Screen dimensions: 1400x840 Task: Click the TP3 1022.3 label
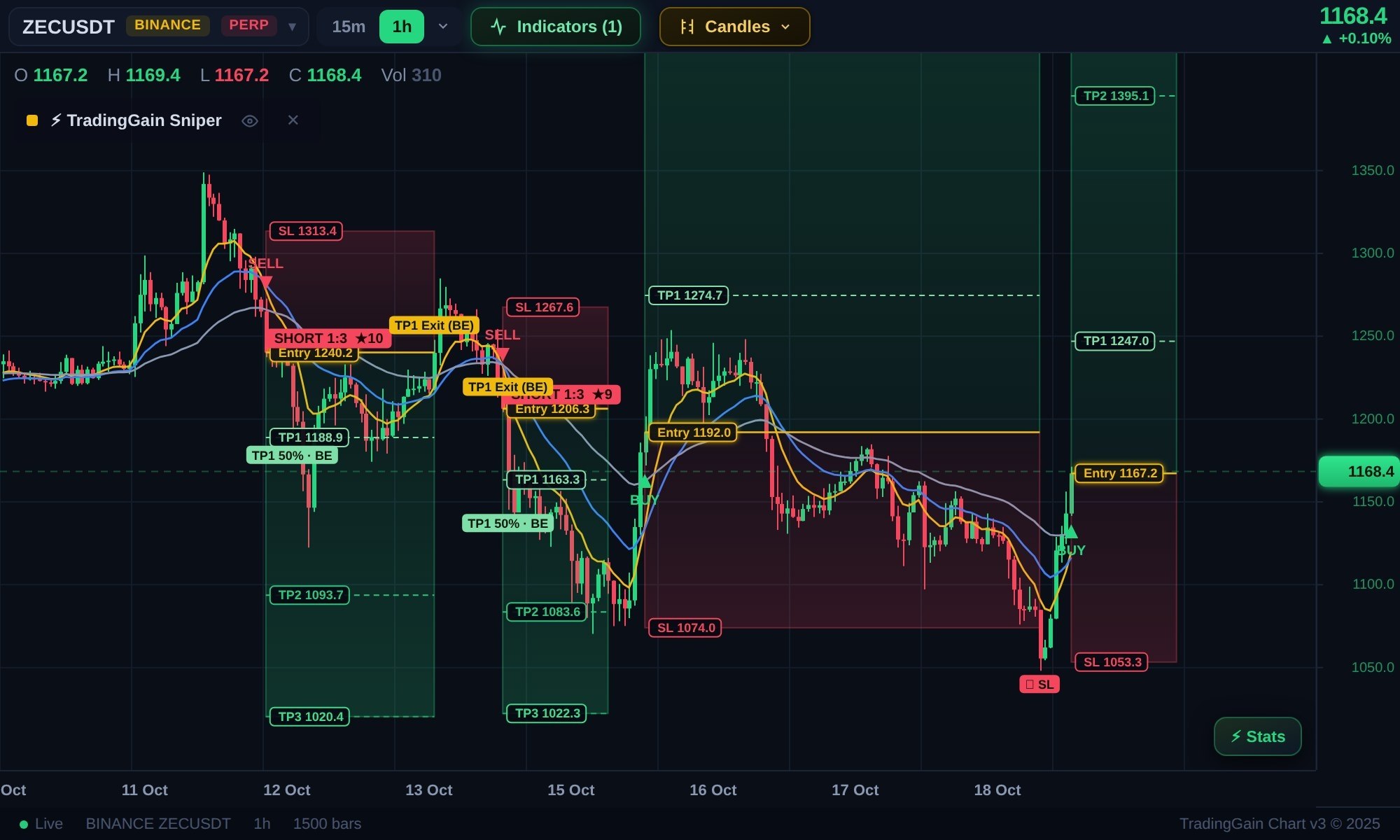tap(547, 713)
